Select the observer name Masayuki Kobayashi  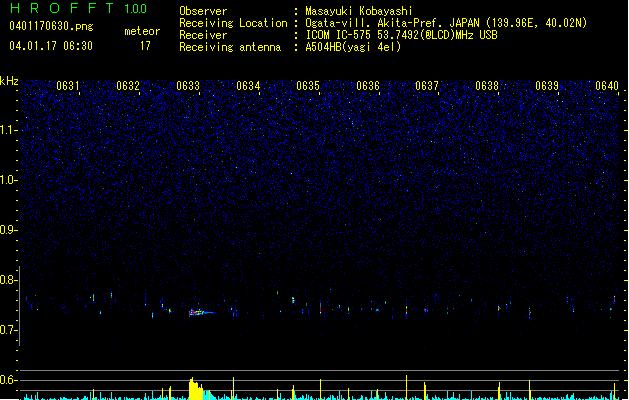[359, 11]
